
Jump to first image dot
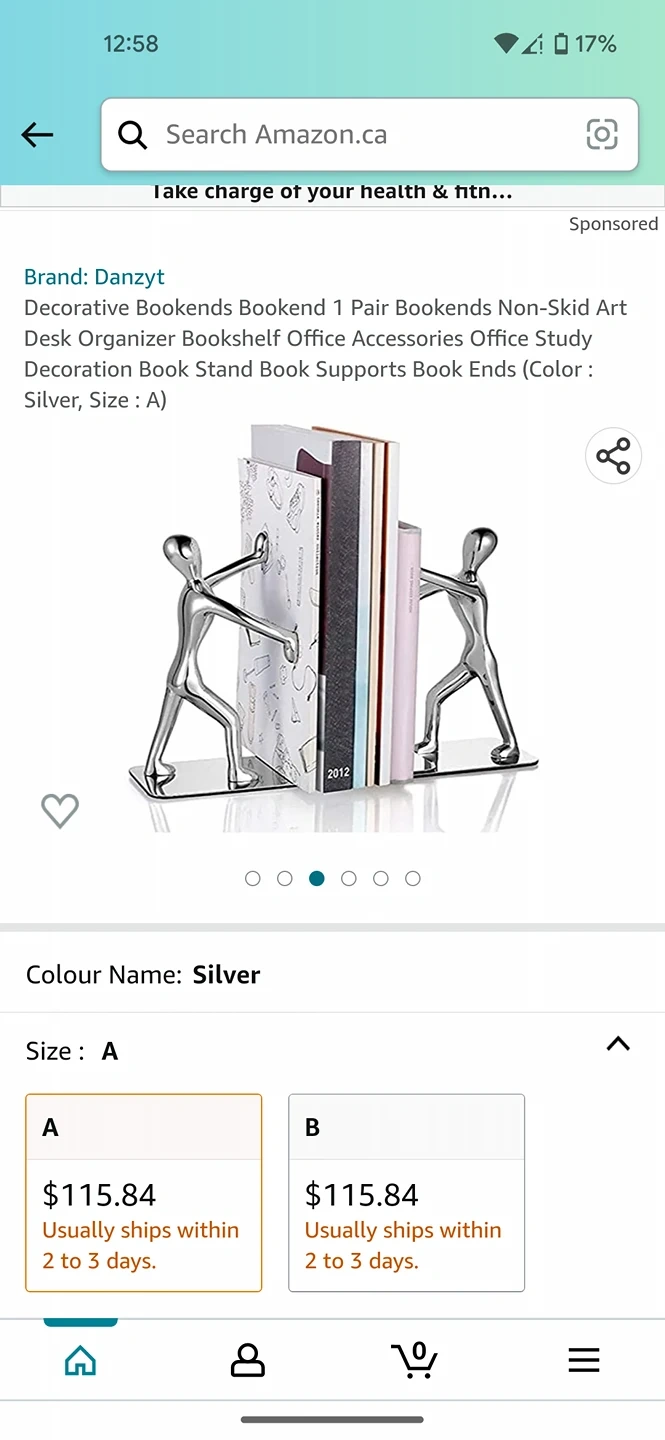pos(252,879)
